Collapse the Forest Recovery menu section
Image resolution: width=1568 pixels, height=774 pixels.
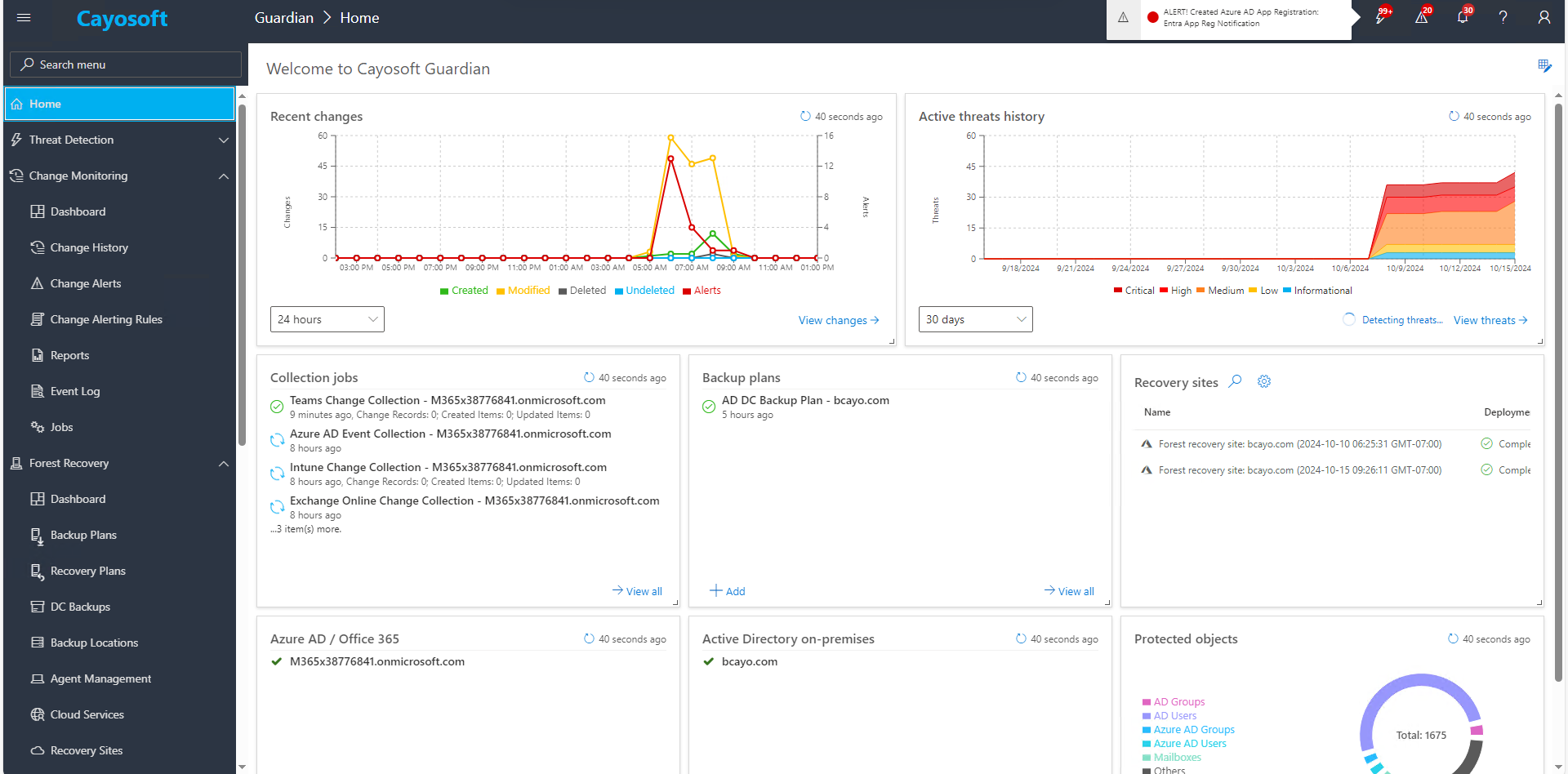[119, 463]
